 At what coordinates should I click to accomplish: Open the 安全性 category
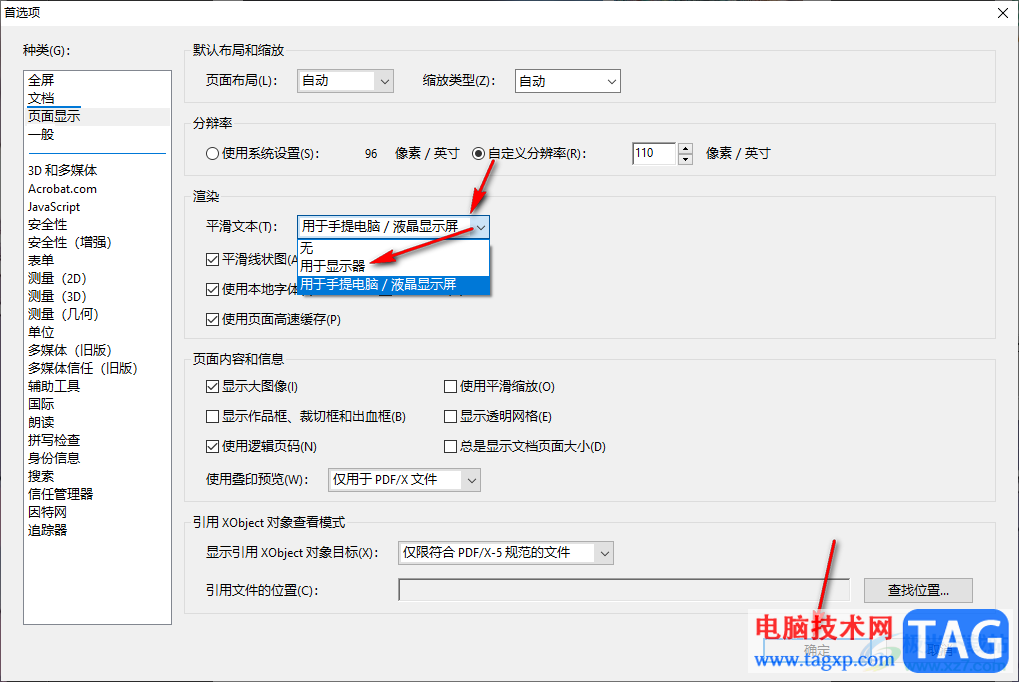47,224
